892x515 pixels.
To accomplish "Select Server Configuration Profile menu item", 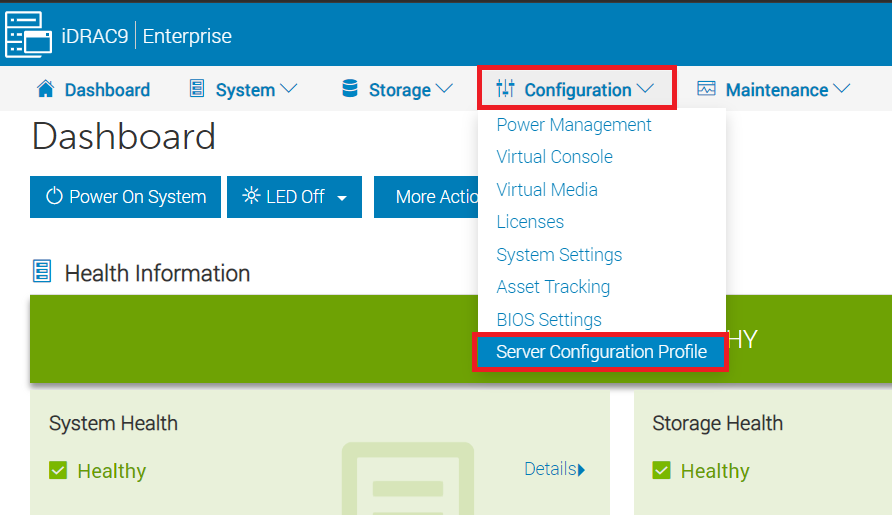I will (601, 352).
